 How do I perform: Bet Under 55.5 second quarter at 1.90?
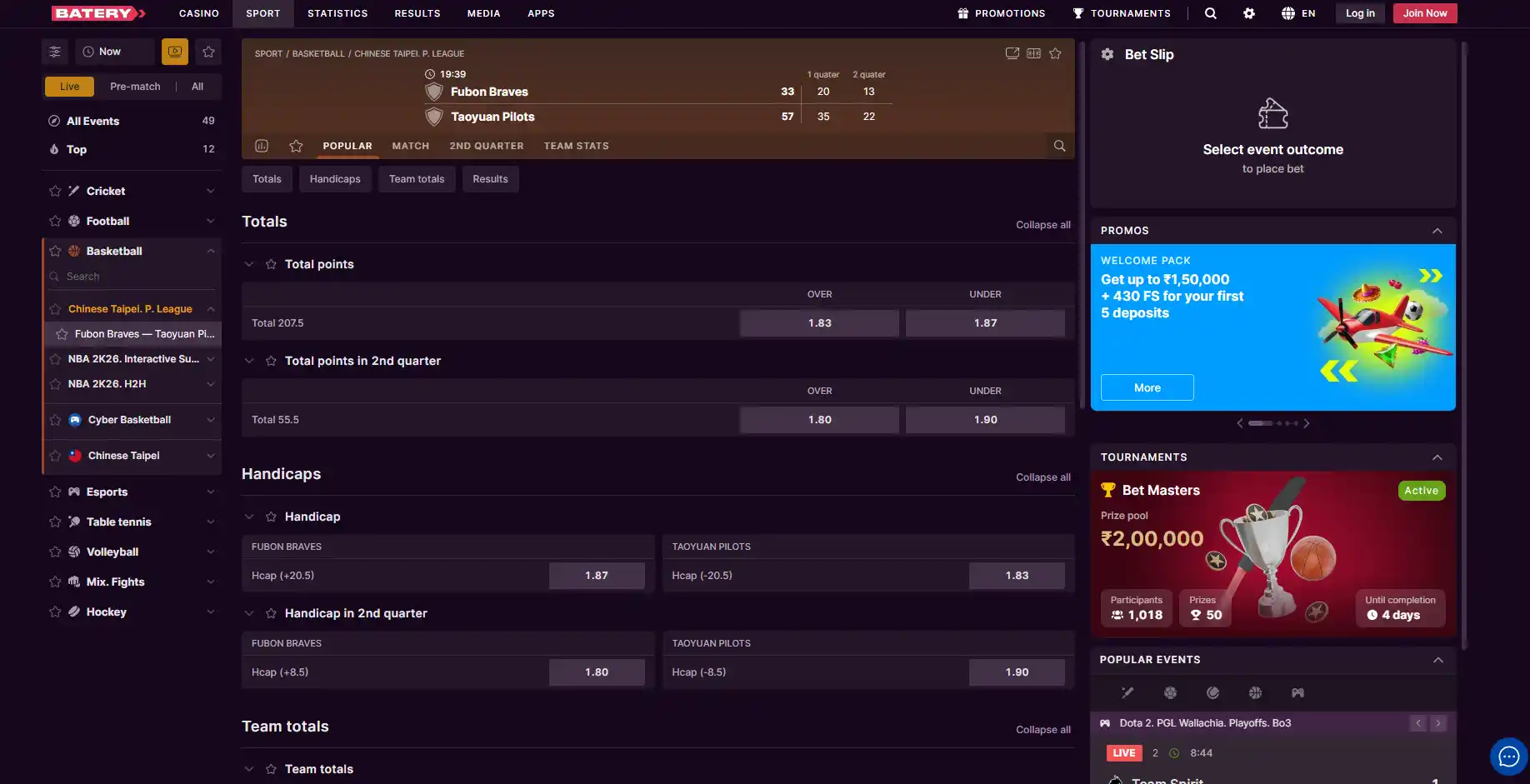pyautogui.click(x=985, y=420)
